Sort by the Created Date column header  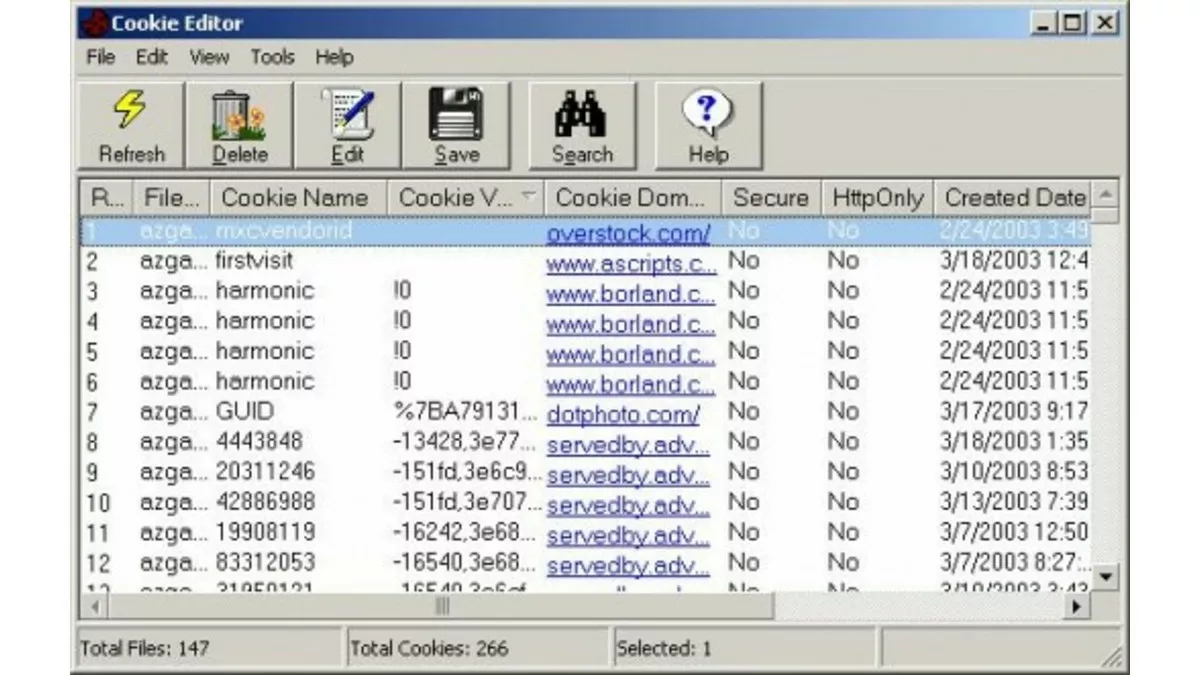[1013, 198]
